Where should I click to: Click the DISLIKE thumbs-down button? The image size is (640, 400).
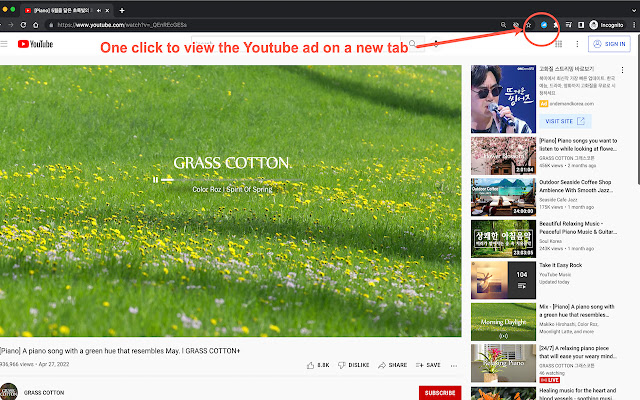coord(353,365)
